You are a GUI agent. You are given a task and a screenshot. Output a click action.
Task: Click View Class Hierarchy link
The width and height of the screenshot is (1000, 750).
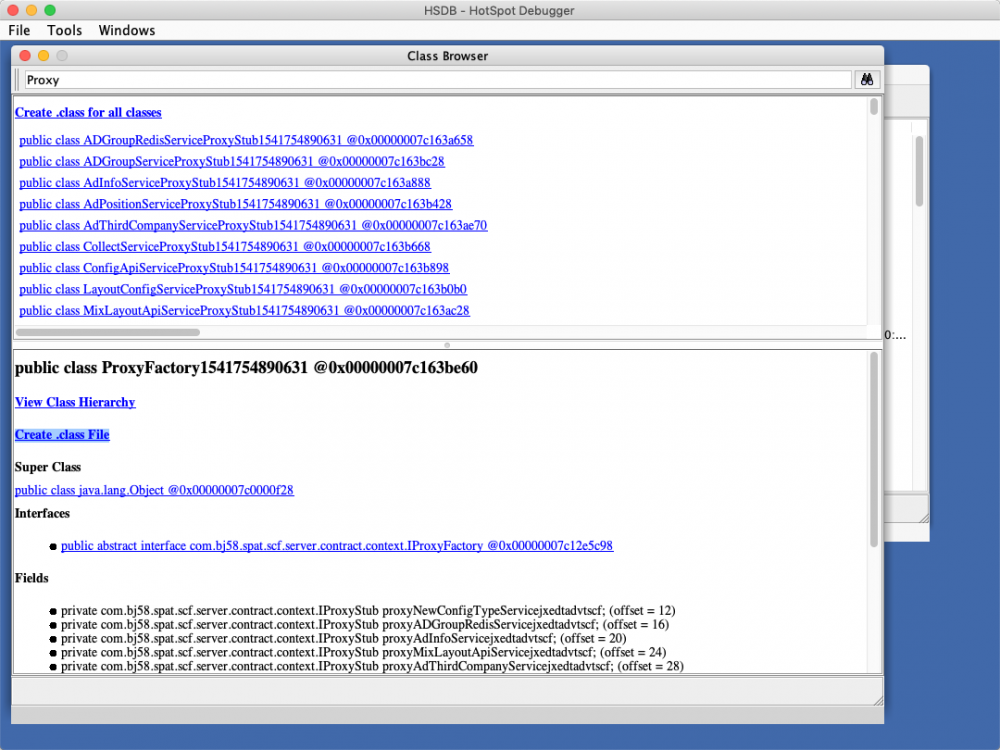tap(75, 402)
